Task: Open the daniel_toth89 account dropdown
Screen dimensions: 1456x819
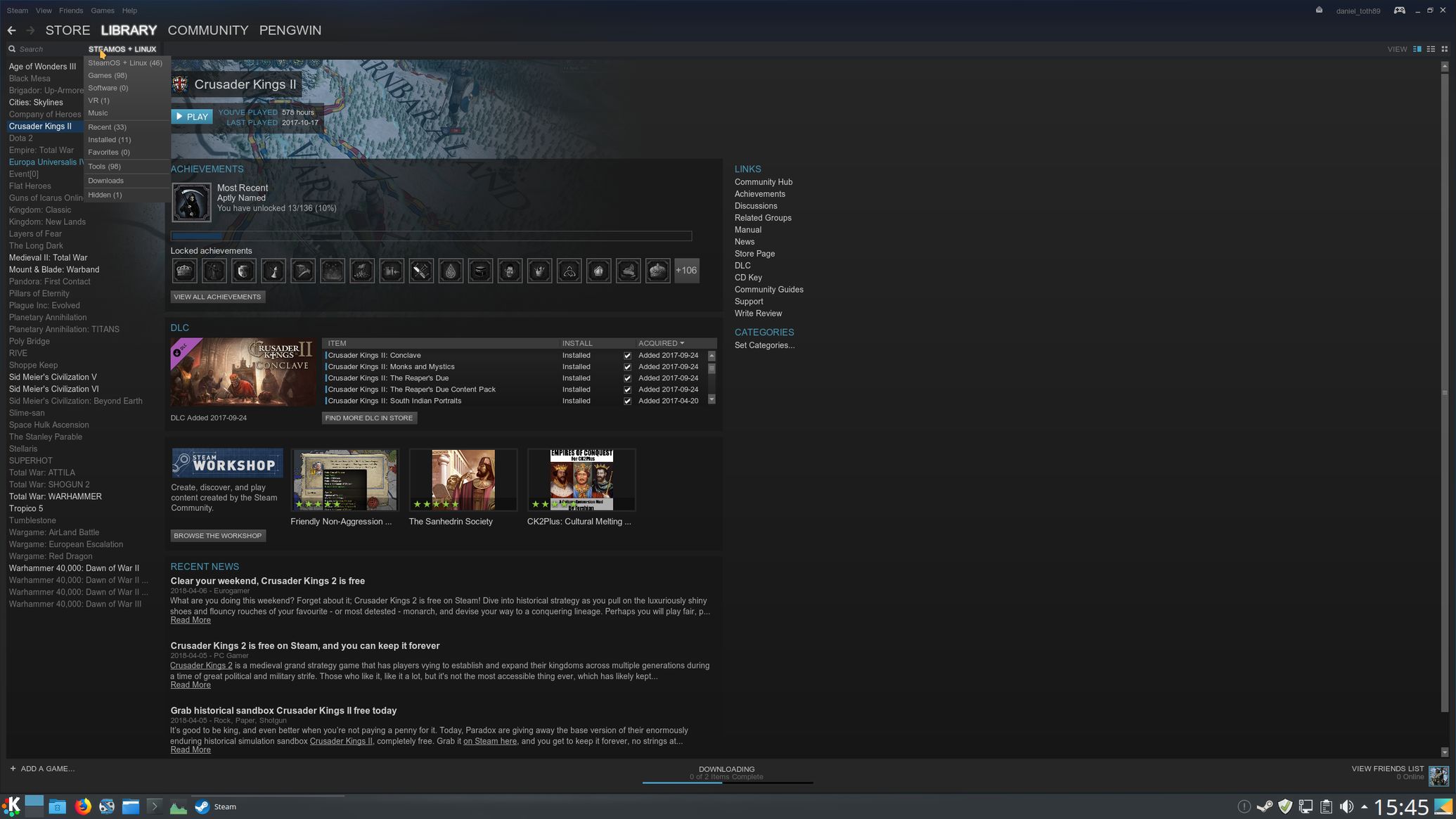Action: (x=1358, y=11)
